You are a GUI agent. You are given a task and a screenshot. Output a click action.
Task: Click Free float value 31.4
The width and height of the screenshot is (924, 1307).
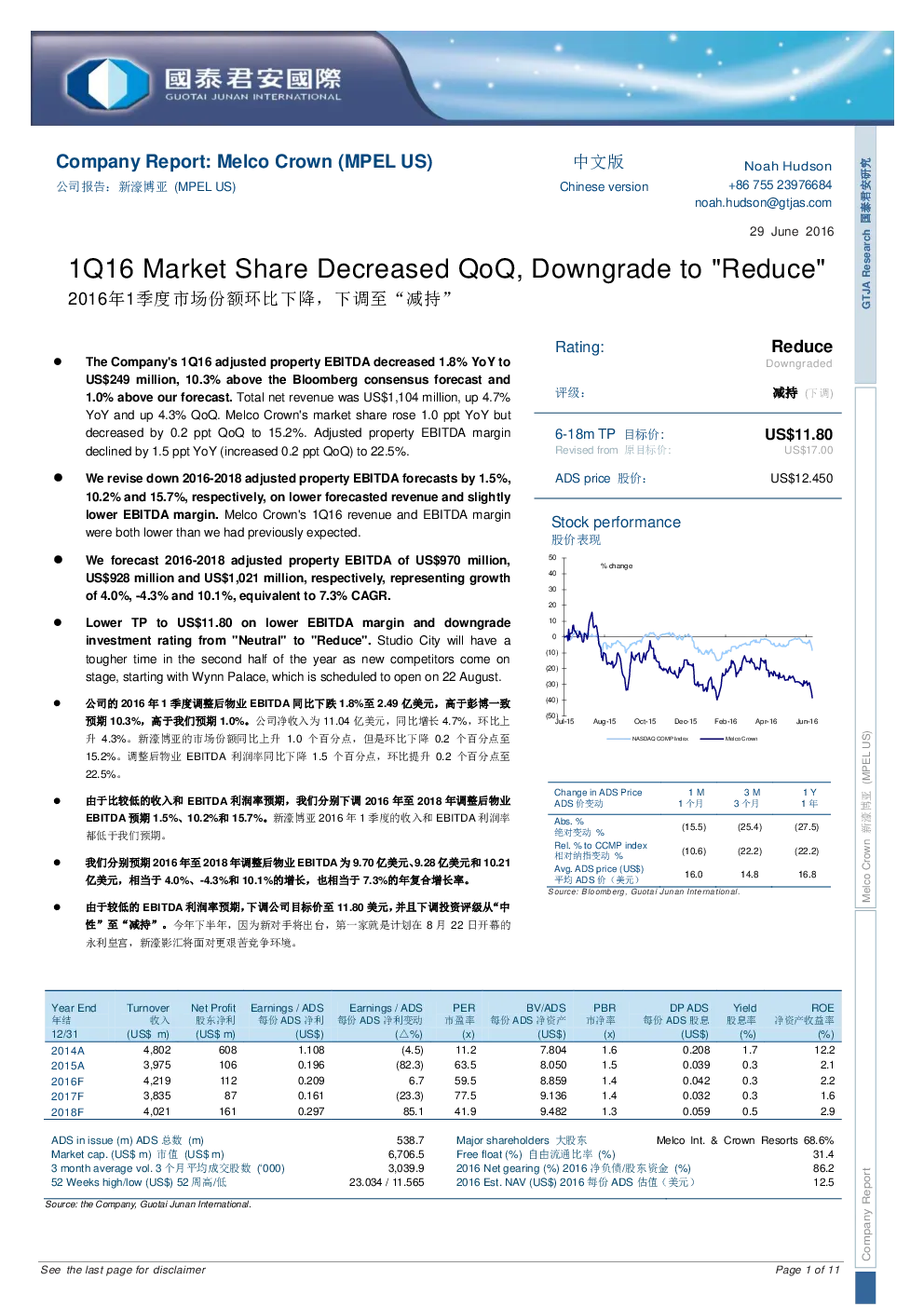[823, 1154]
